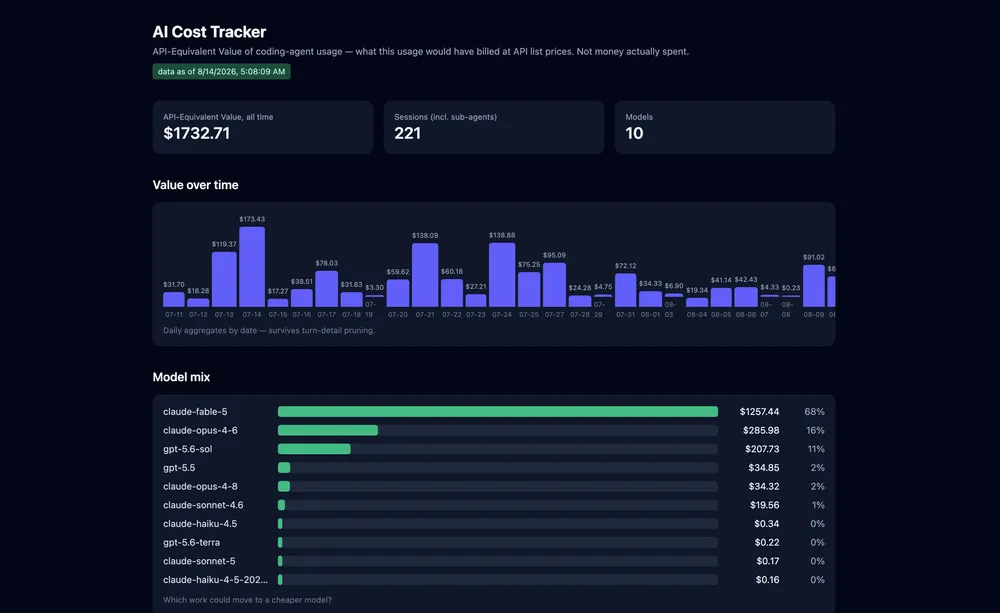Viewport: 1000px width, 613px height.
Task: Click the $285.98 amount
Action: click(x=761, y=431)
